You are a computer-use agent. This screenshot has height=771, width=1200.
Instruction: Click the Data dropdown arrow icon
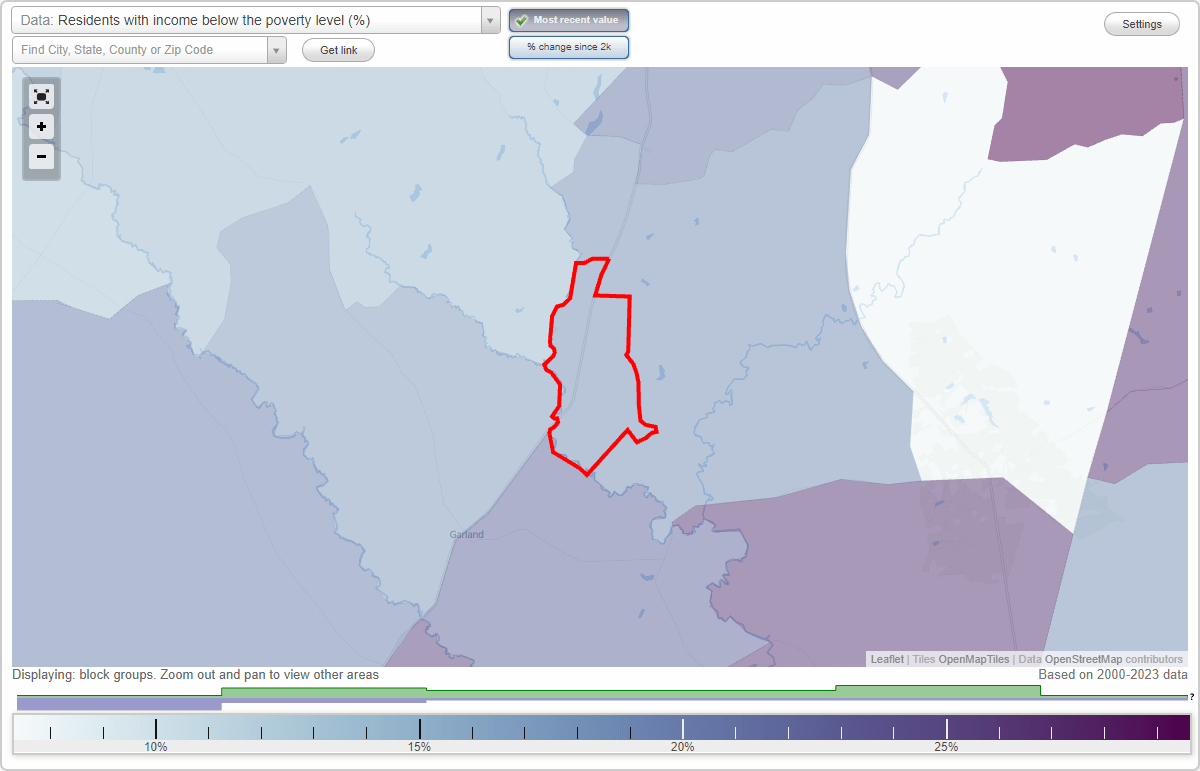tap(489, 19)
